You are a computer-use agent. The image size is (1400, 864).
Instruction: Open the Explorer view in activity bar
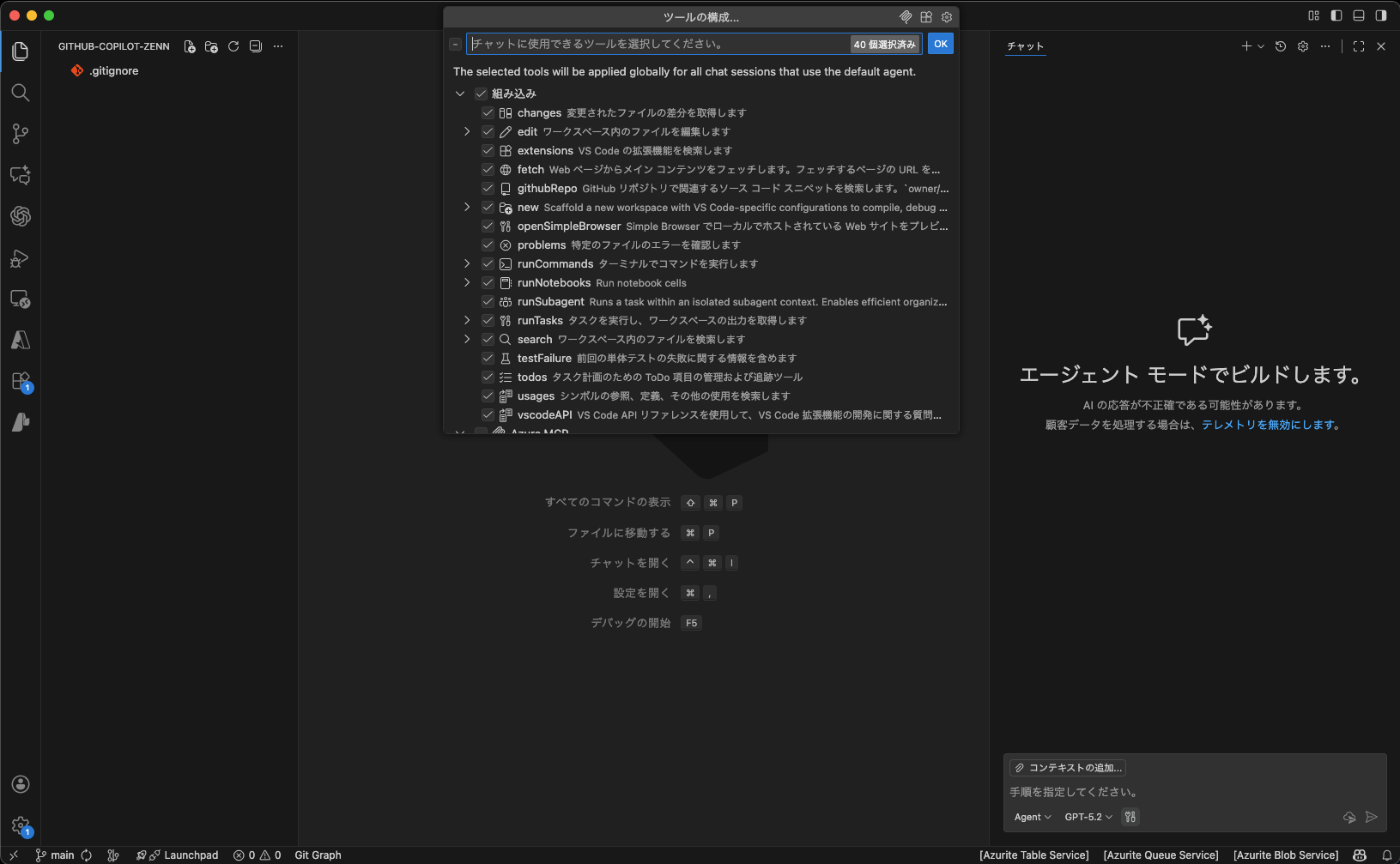click(20, 51)
